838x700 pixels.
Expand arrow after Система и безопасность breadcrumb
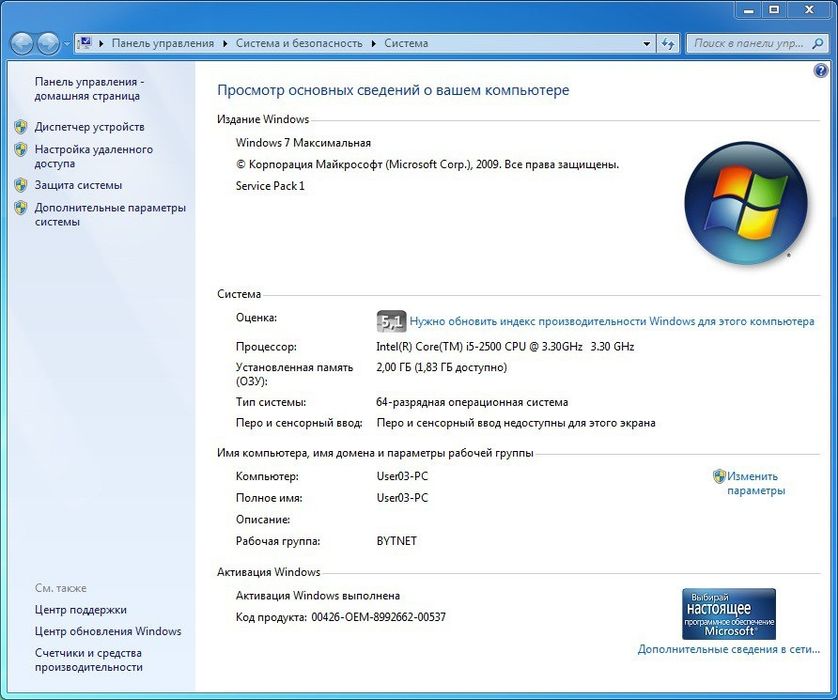point(374,43)
